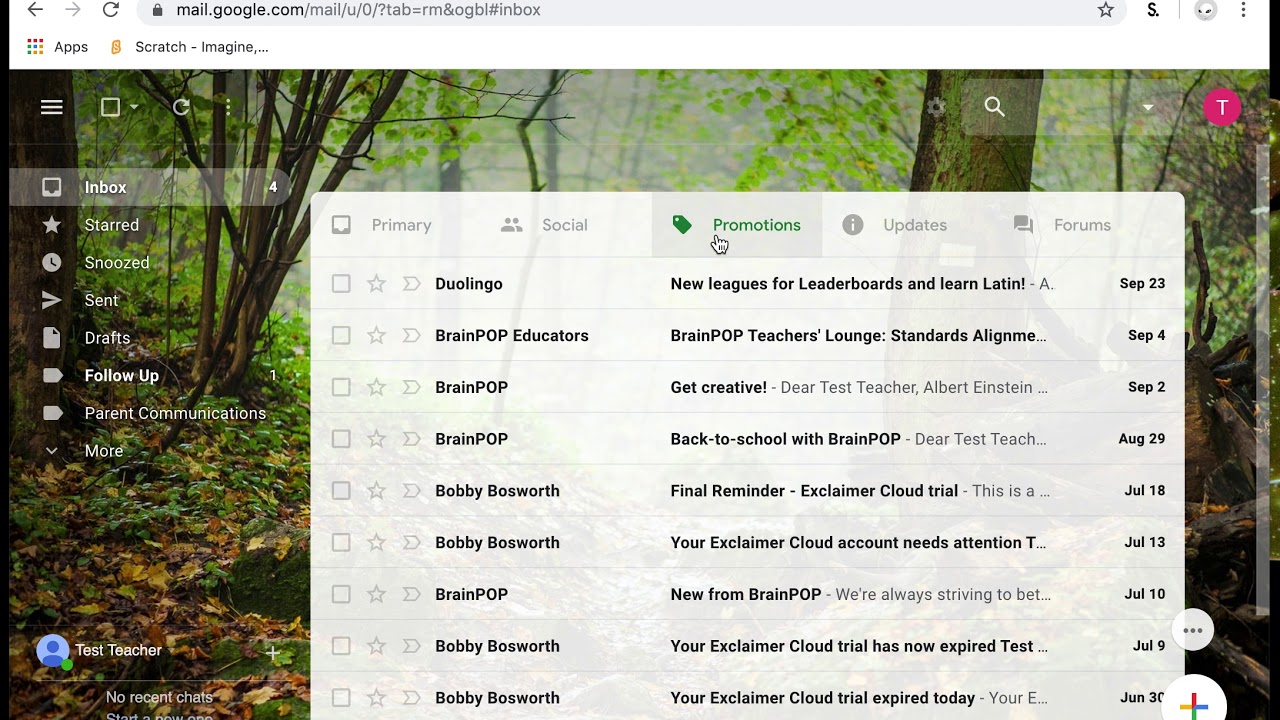Star the Get creative! BrainPOP email
1280x720 pixels.
point(376,387)
